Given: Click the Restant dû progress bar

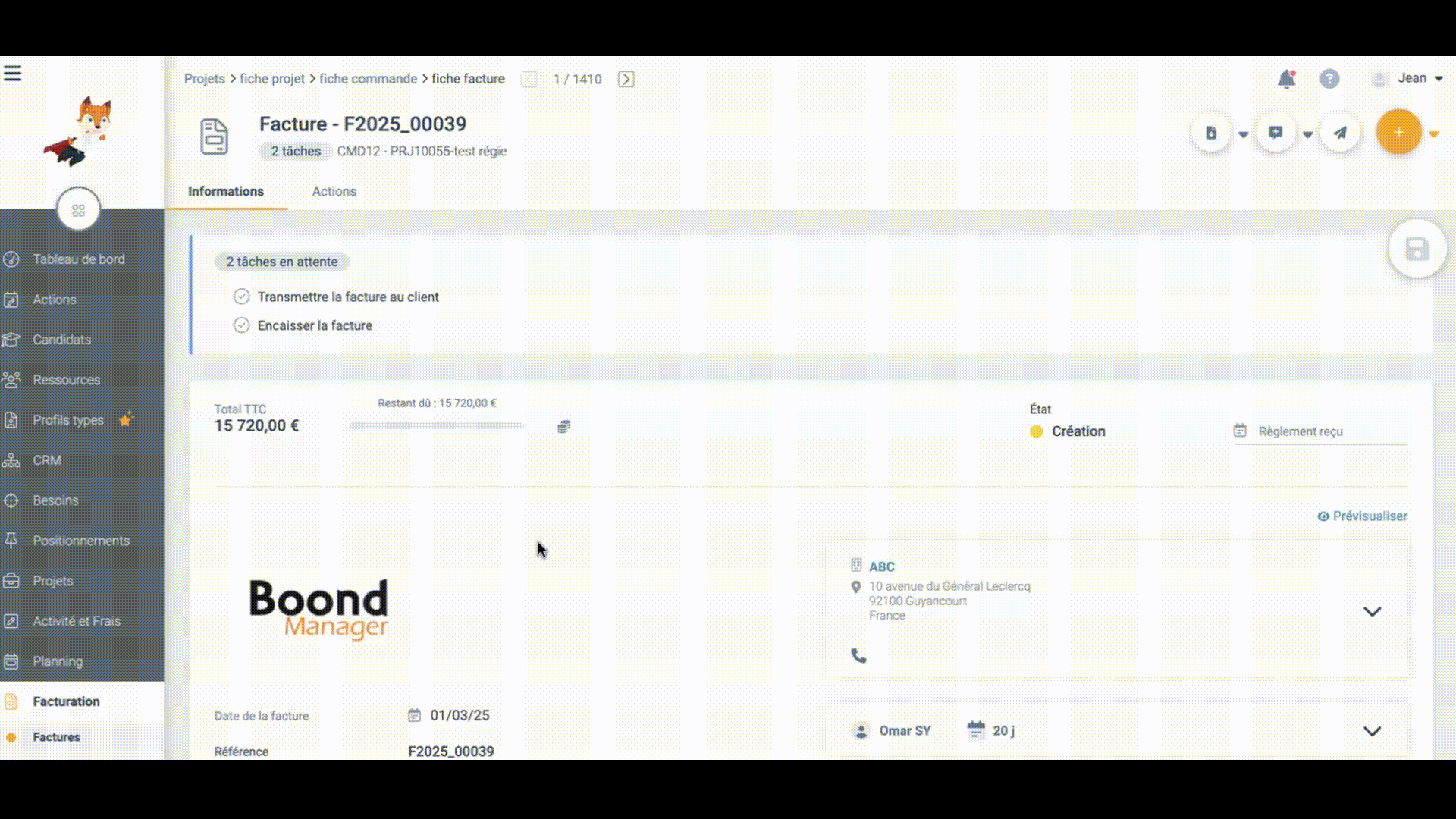Looking at the screenshot, I should point(437,425).
